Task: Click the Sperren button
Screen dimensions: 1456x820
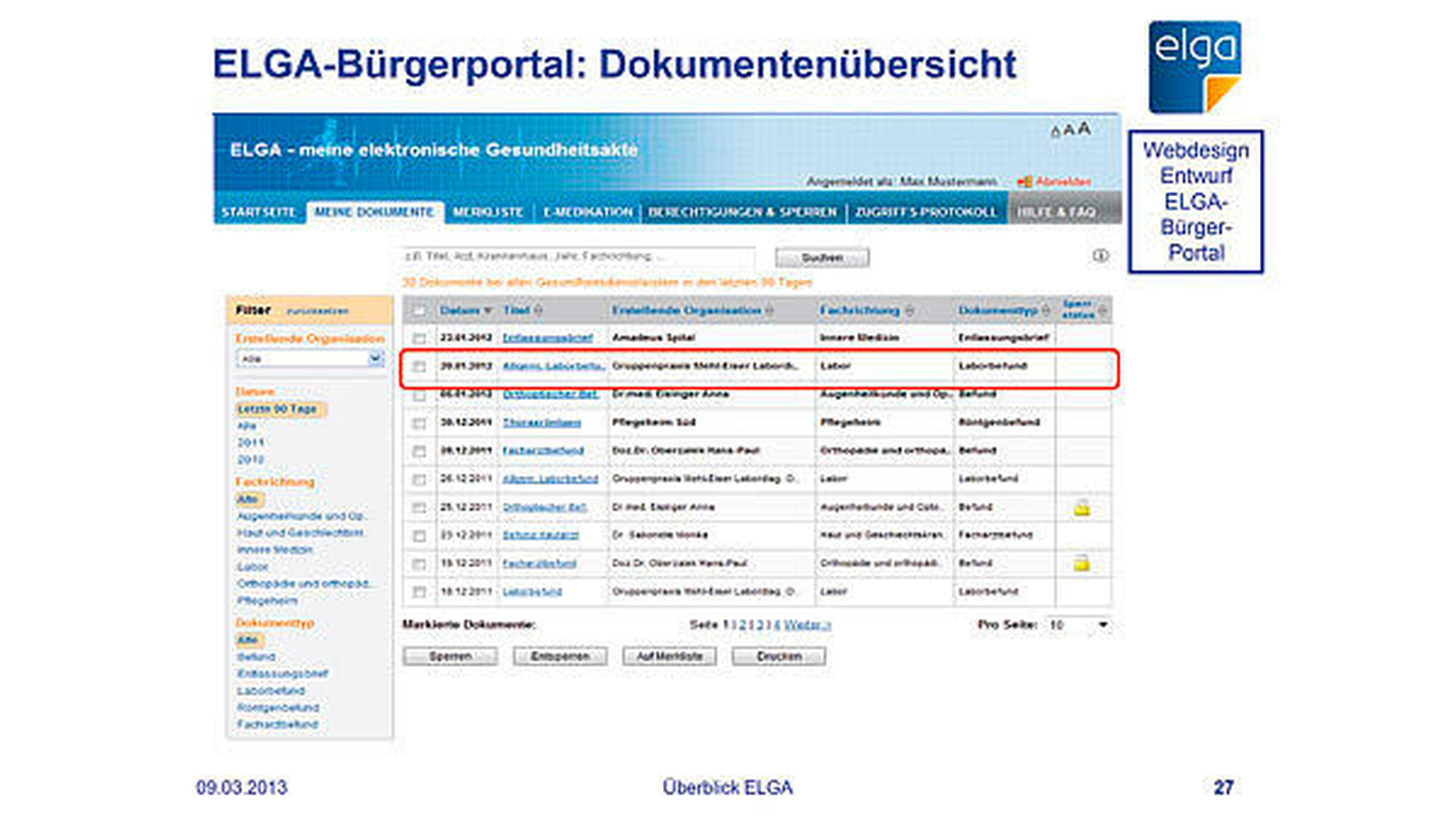Action: [x=450, y=657]
